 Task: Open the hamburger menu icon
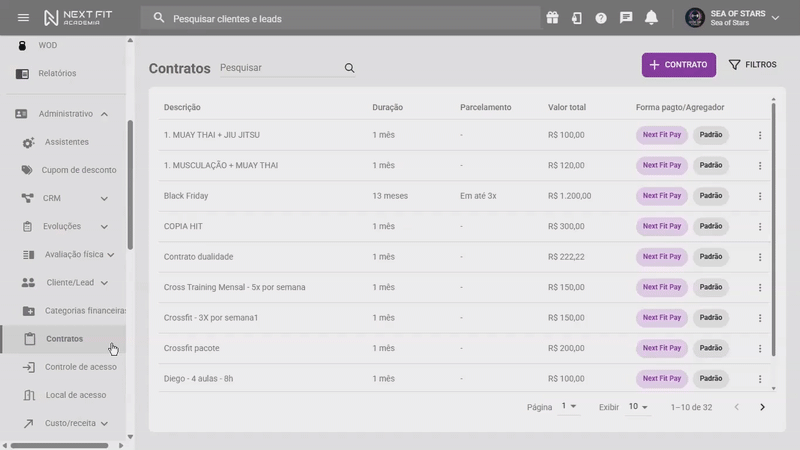pyautogui.click(x=23, y=18)
